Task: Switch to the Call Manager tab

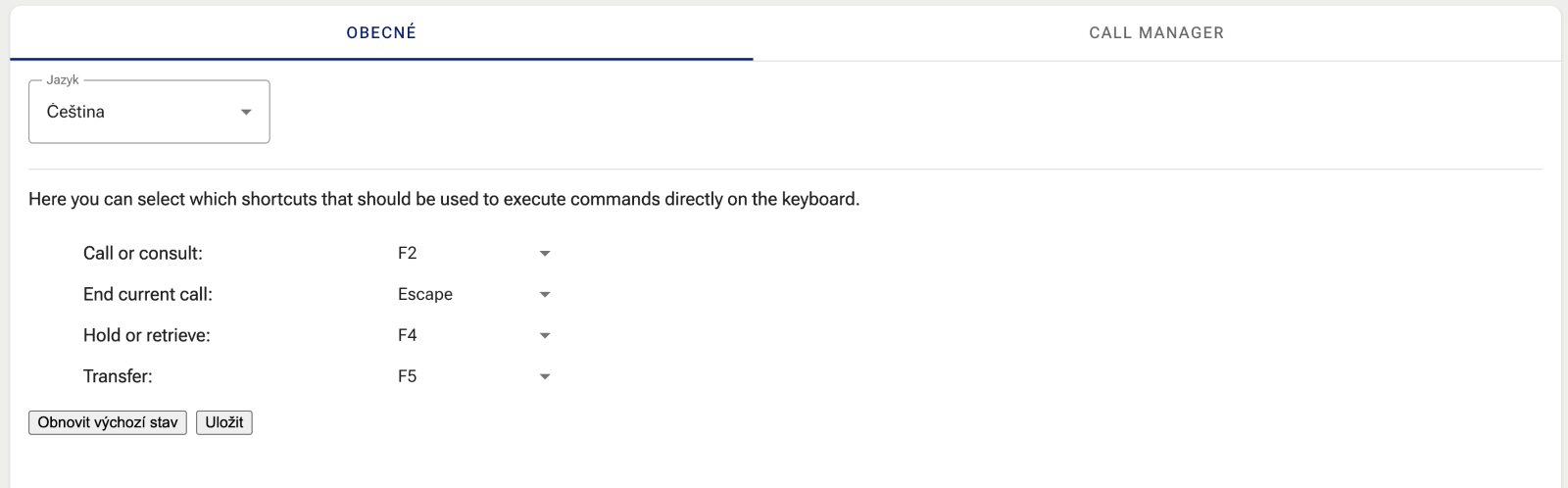Action: pyautogui.click(x=1156, y=32)
